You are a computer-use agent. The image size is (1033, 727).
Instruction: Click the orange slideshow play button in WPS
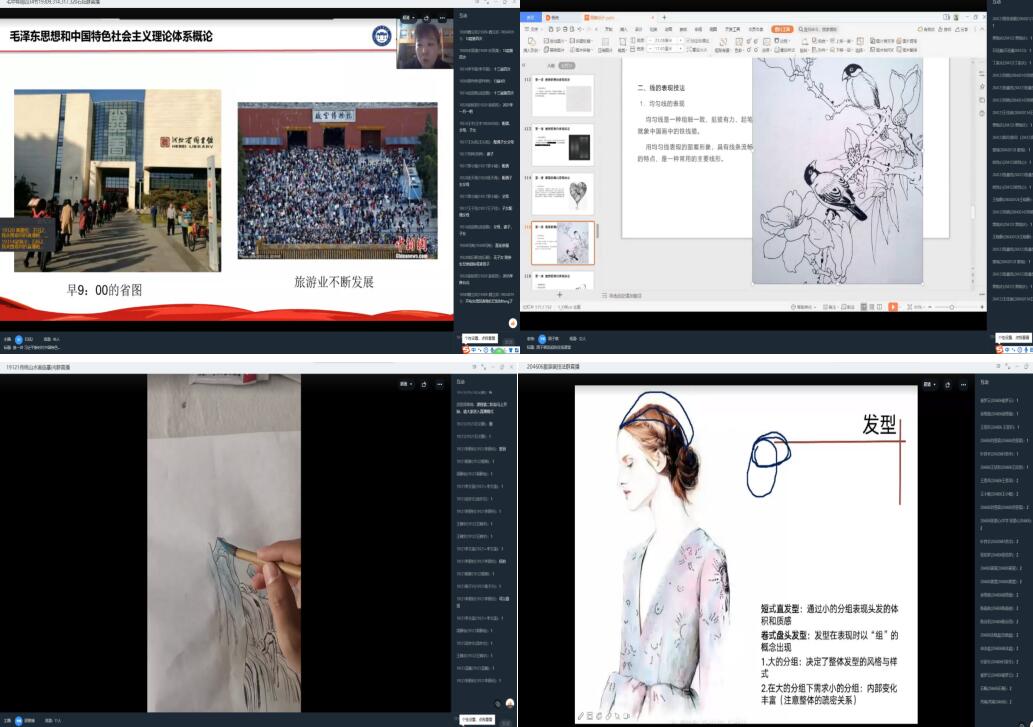coord(893,307)
